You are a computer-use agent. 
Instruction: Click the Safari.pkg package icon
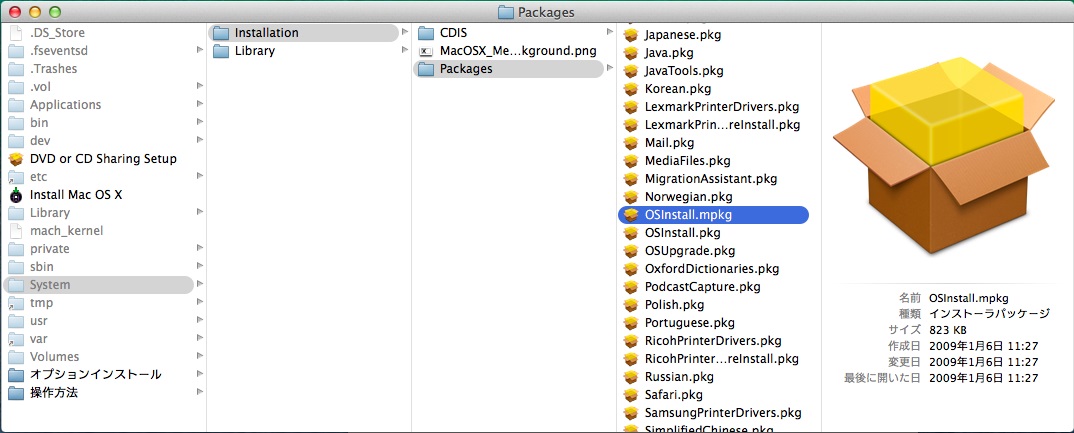[631, 395]
